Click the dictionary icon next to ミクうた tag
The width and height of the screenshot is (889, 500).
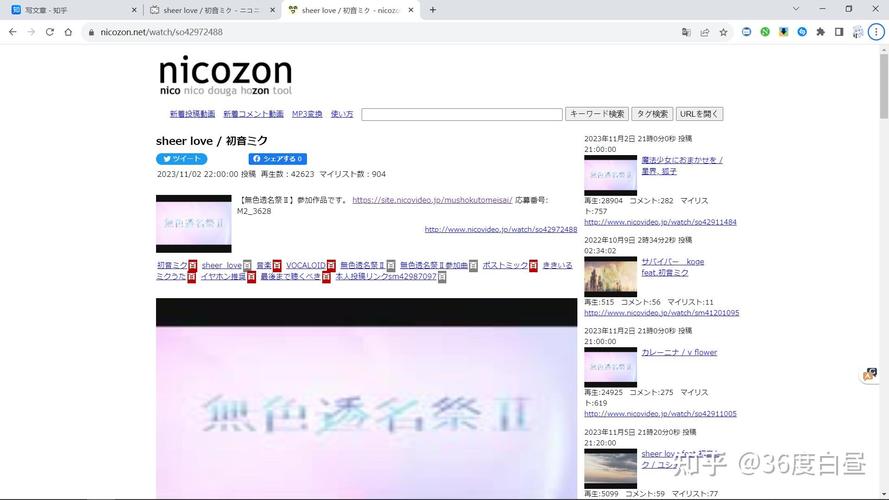pyautogui.click(x=192, y=277)
